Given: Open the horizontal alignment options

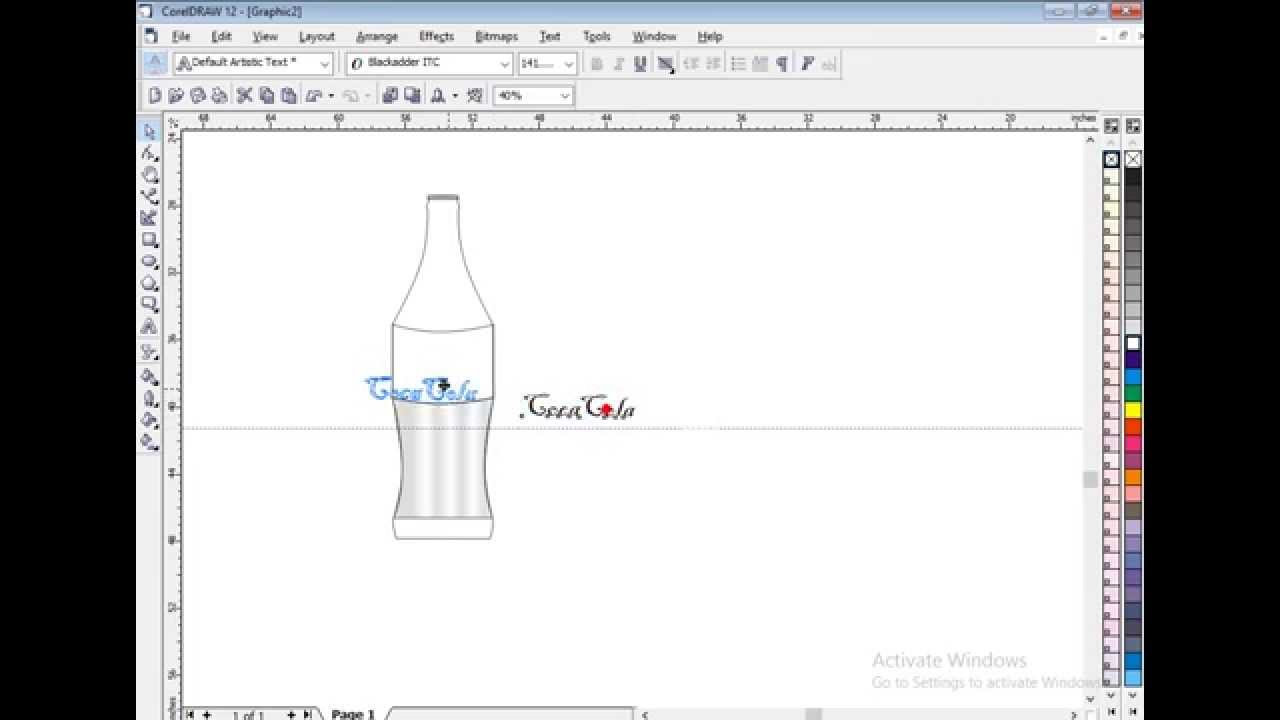Looking at the screenshot, I should pyautogui.click(x=665, y=64).
